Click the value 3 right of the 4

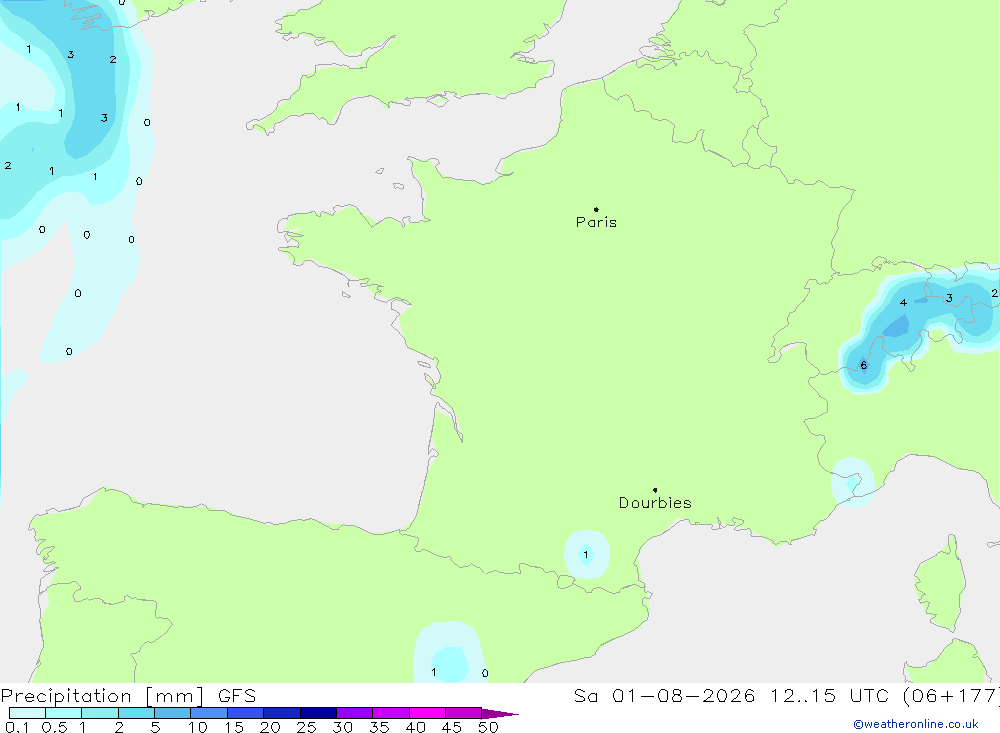(x=949, y=298)
